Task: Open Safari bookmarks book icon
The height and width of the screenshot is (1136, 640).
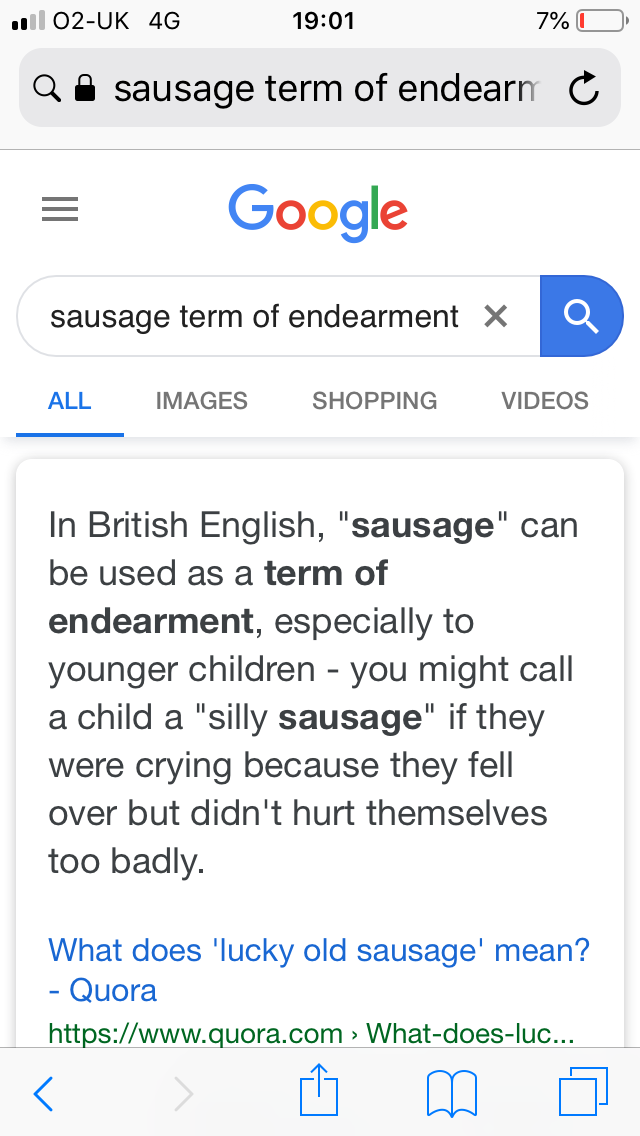Action: (x=452, y=1094)
